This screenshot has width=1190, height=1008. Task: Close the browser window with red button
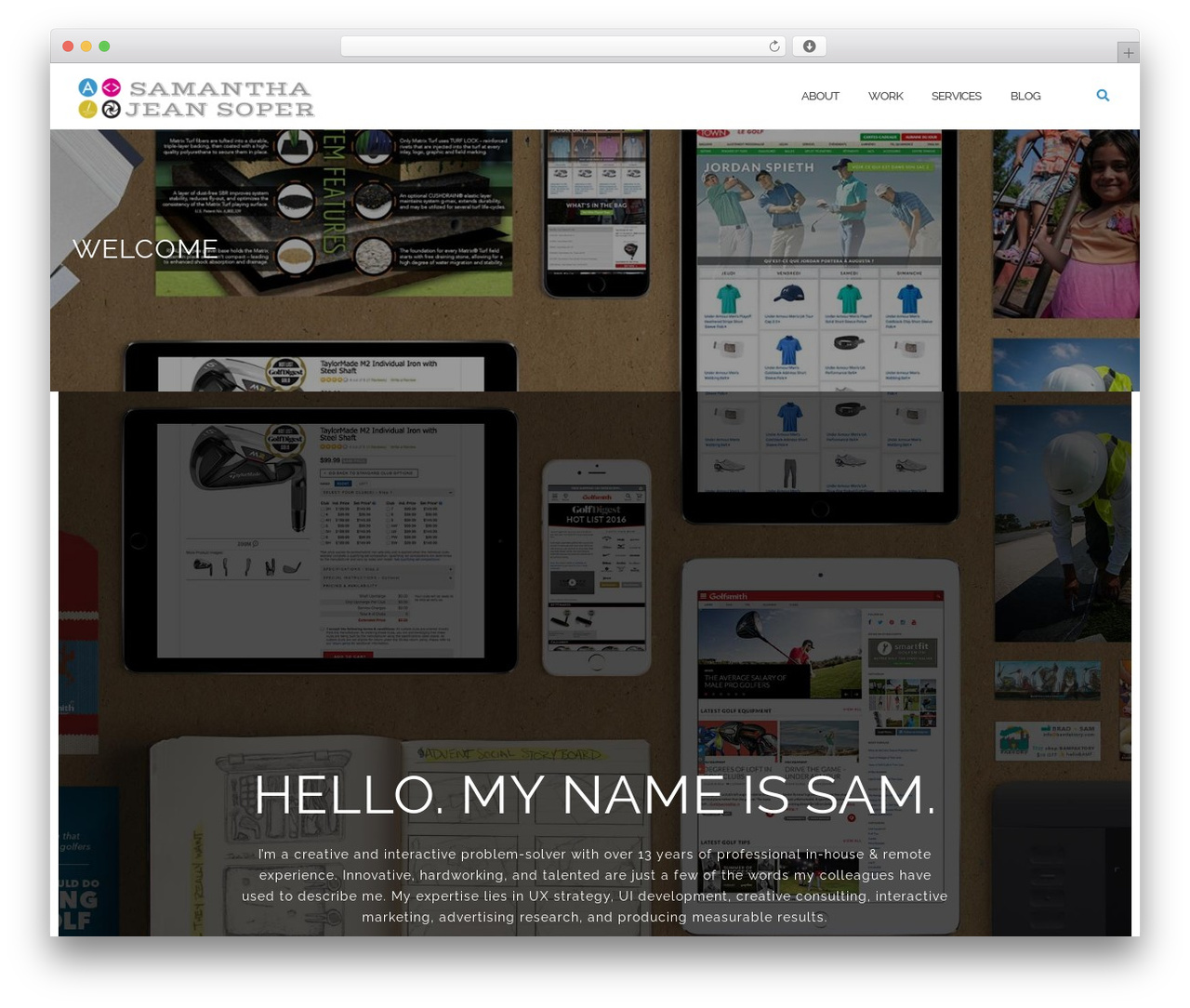pyautogui.click(x=68, y=46)
